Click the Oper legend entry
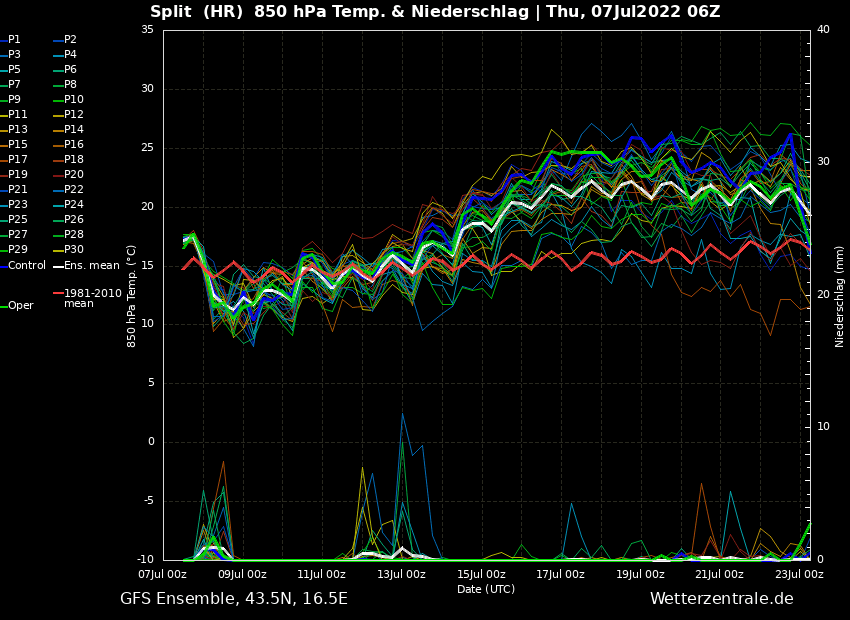This screenshot has width=850, height=620. point(21,306)
